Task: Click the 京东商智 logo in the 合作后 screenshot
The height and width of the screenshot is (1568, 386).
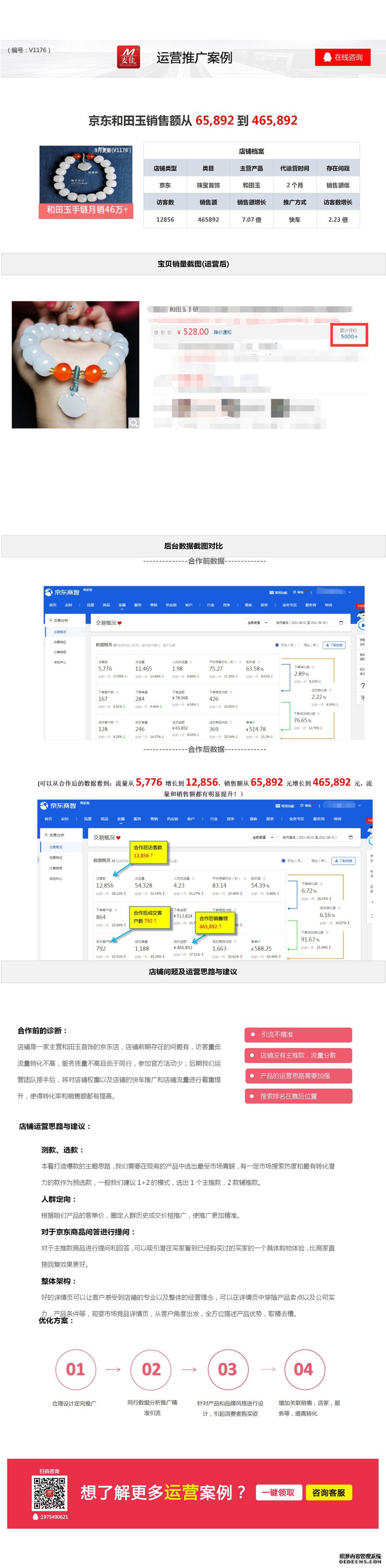Action: coord(58,805)
